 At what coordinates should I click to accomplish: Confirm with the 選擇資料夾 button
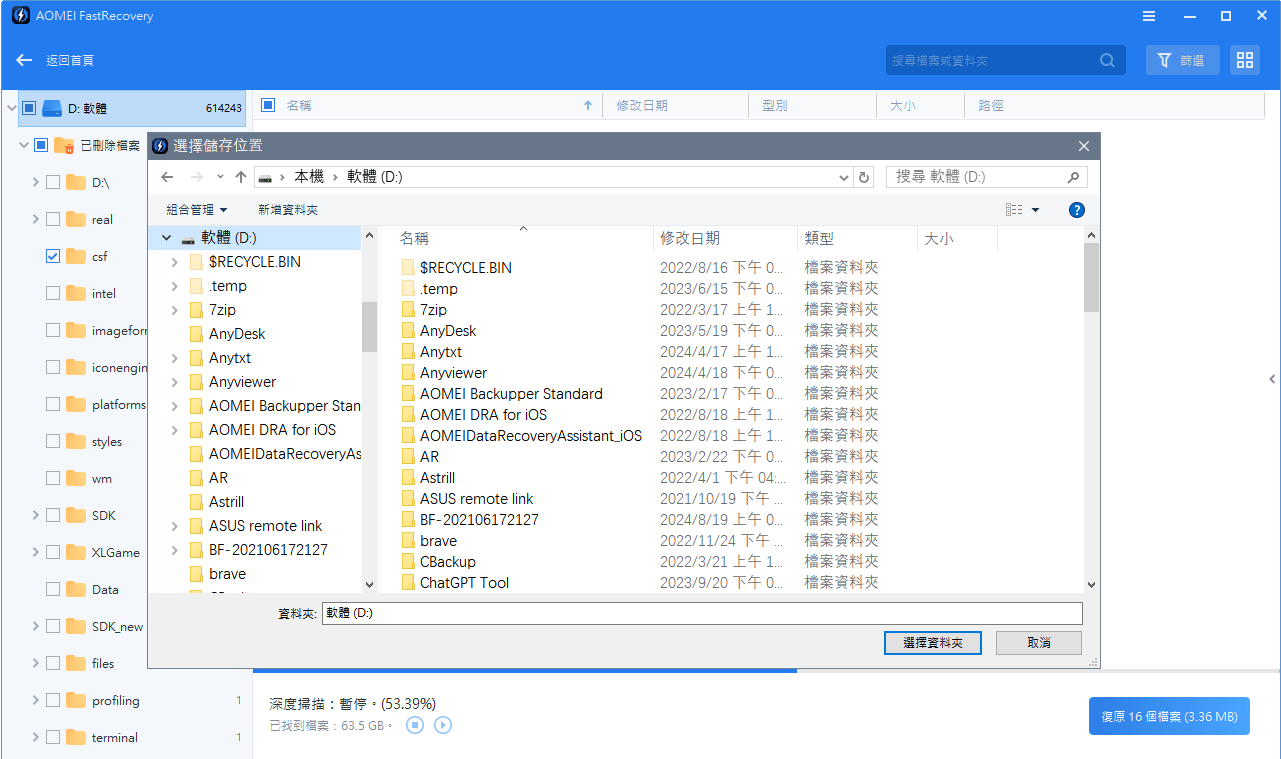[x=933, y=643]
